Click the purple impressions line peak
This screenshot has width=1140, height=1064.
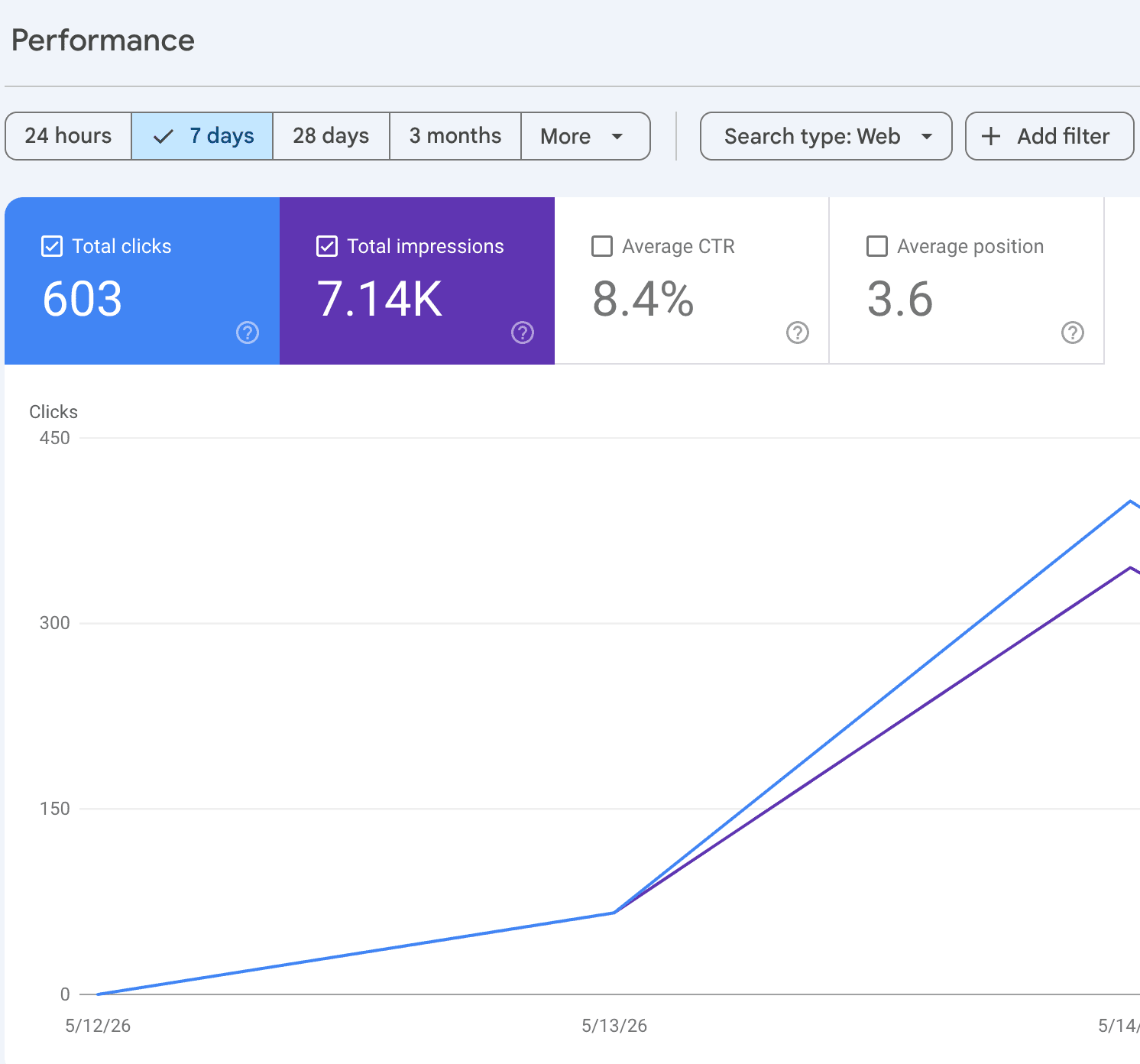(1131, 567)
